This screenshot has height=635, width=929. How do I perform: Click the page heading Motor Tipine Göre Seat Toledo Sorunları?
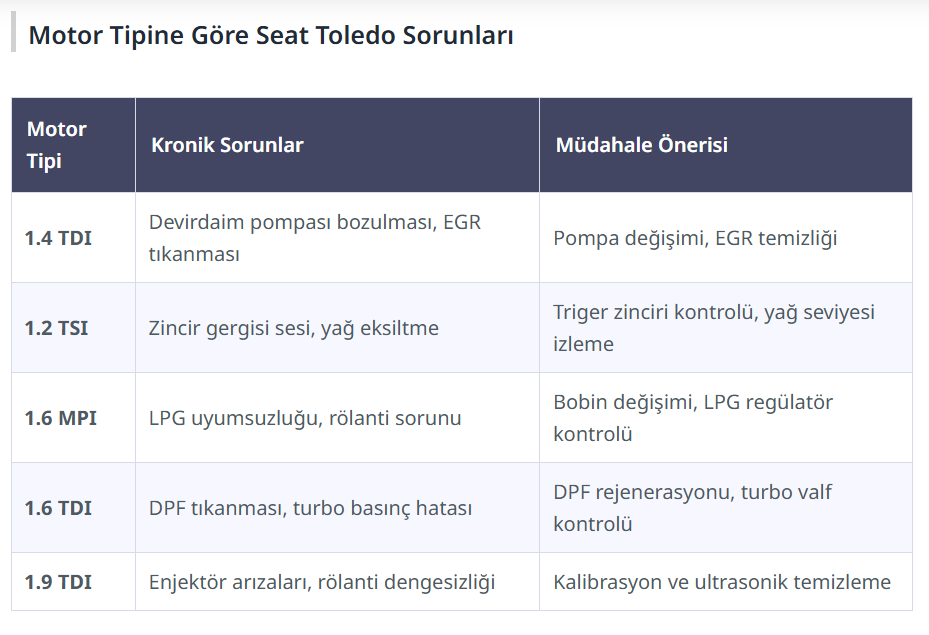click(271, 36)
